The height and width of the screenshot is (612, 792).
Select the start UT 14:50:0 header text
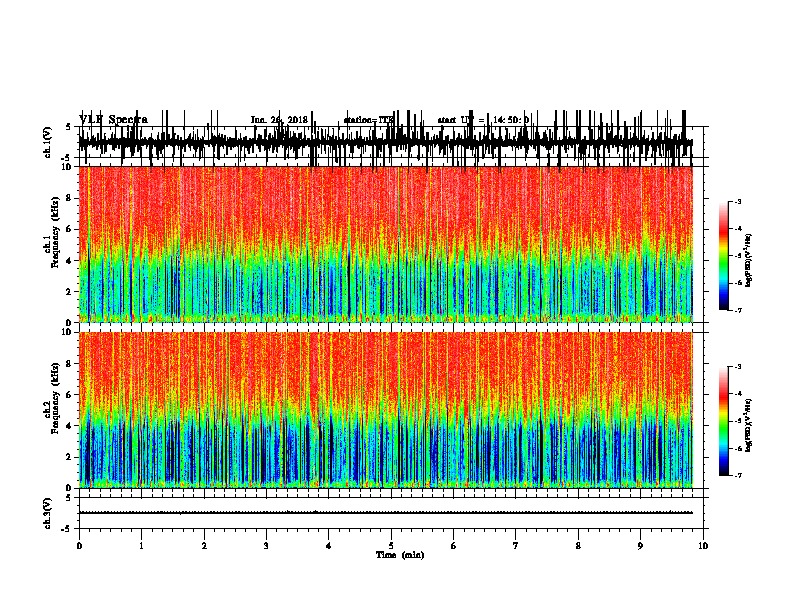point(483,120)
